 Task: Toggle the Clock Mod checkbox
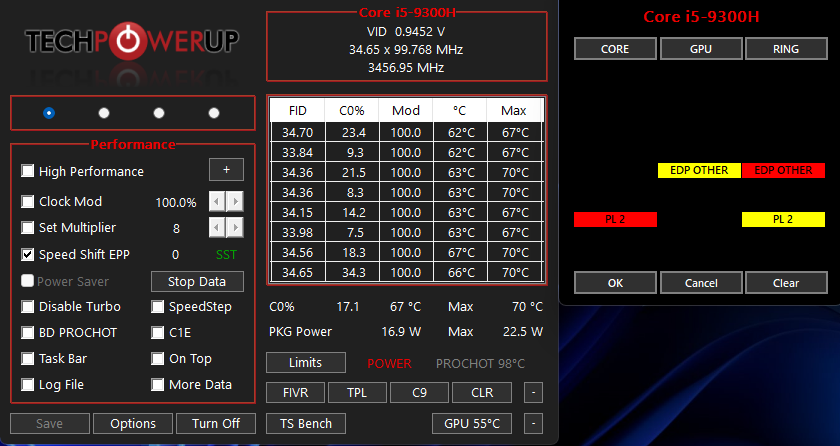point(27,201)
